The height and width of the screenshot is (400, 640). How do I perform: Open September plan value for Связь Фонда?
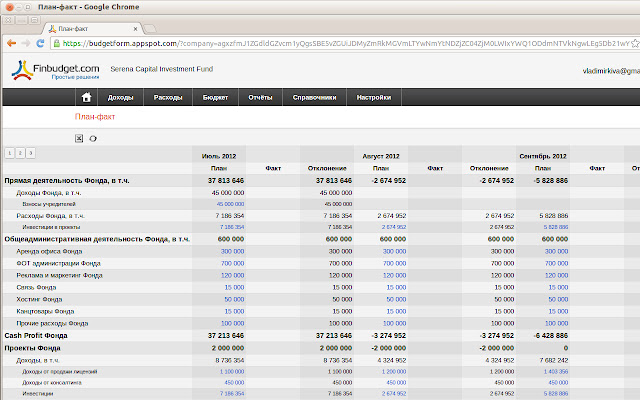(x=558, y=287)
